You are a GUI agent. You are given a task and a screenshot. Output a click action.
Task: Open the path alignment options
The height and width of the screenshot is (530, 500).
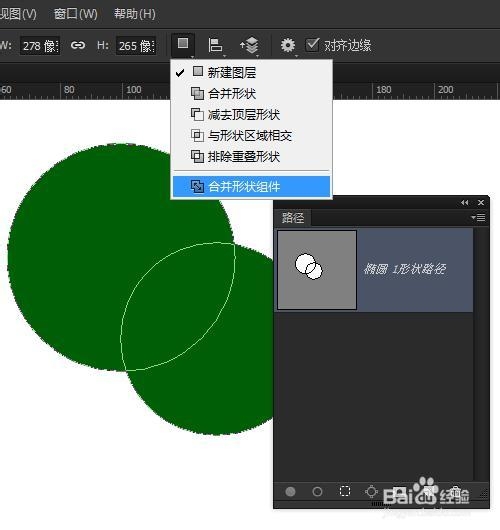click(215, 45)
